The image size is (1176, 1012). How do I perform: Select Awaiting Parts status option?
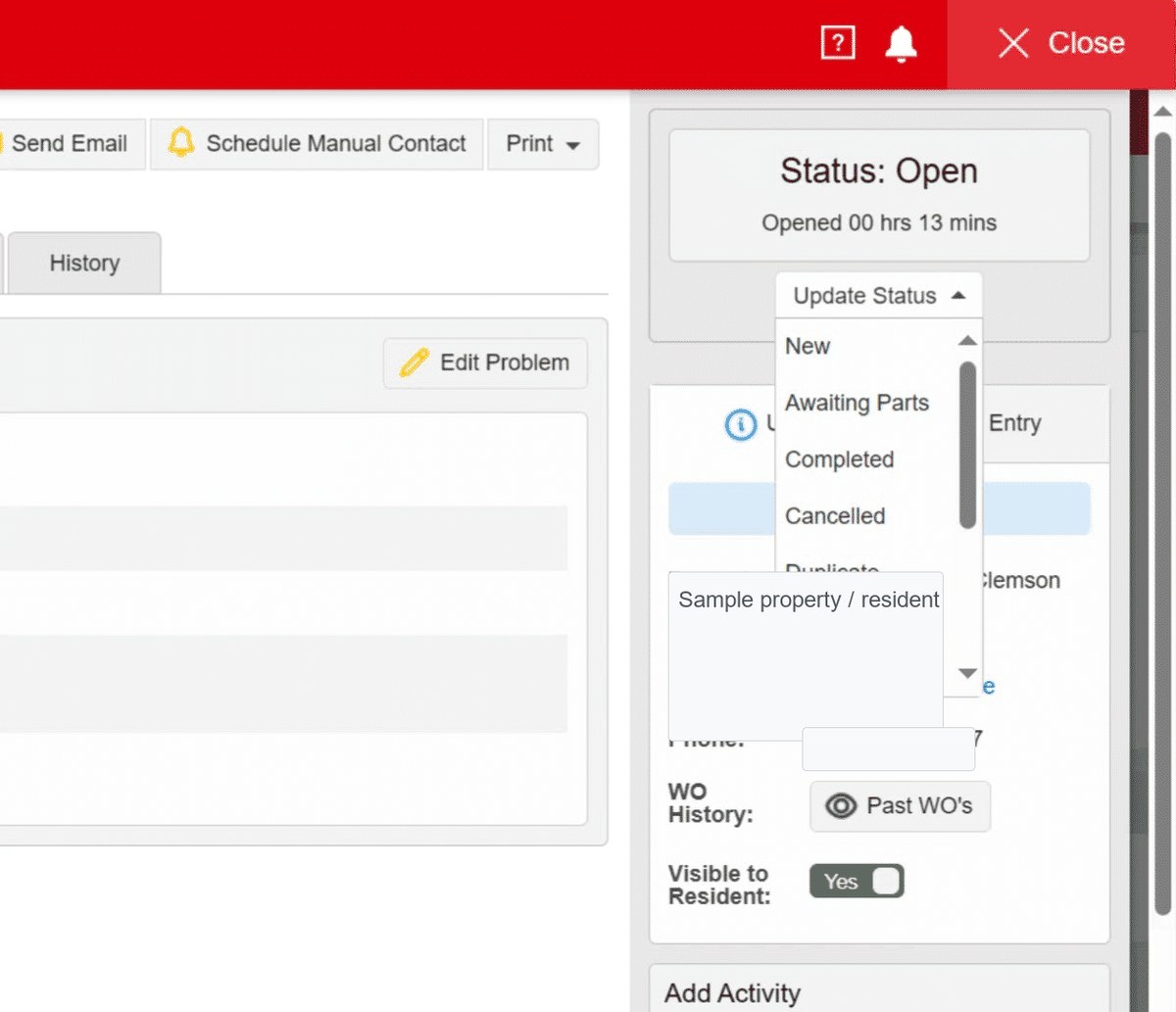[857, 403]
